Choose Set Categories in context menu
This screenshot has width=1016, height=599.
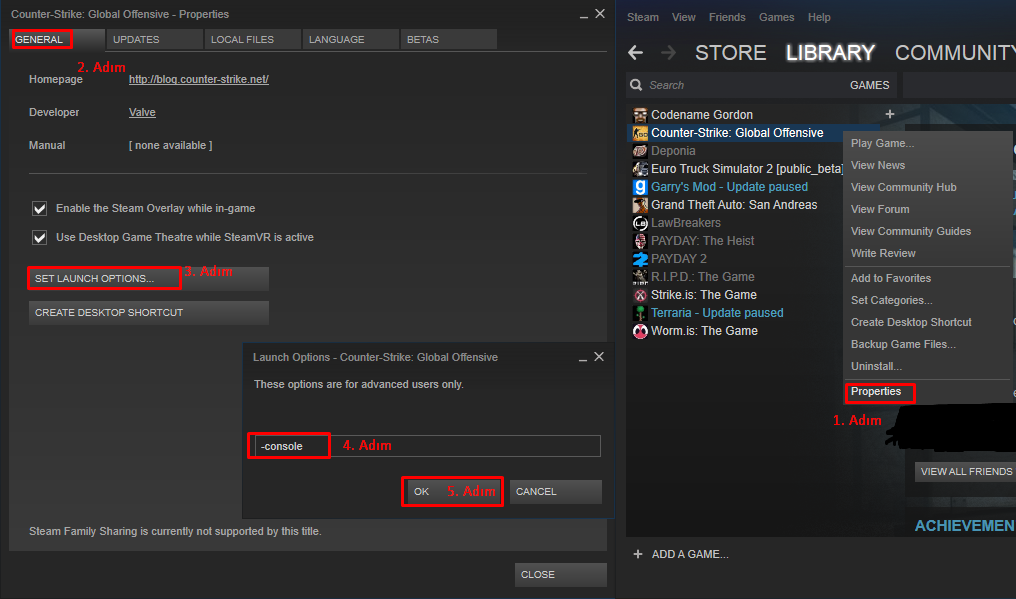[x=927, y=300]
